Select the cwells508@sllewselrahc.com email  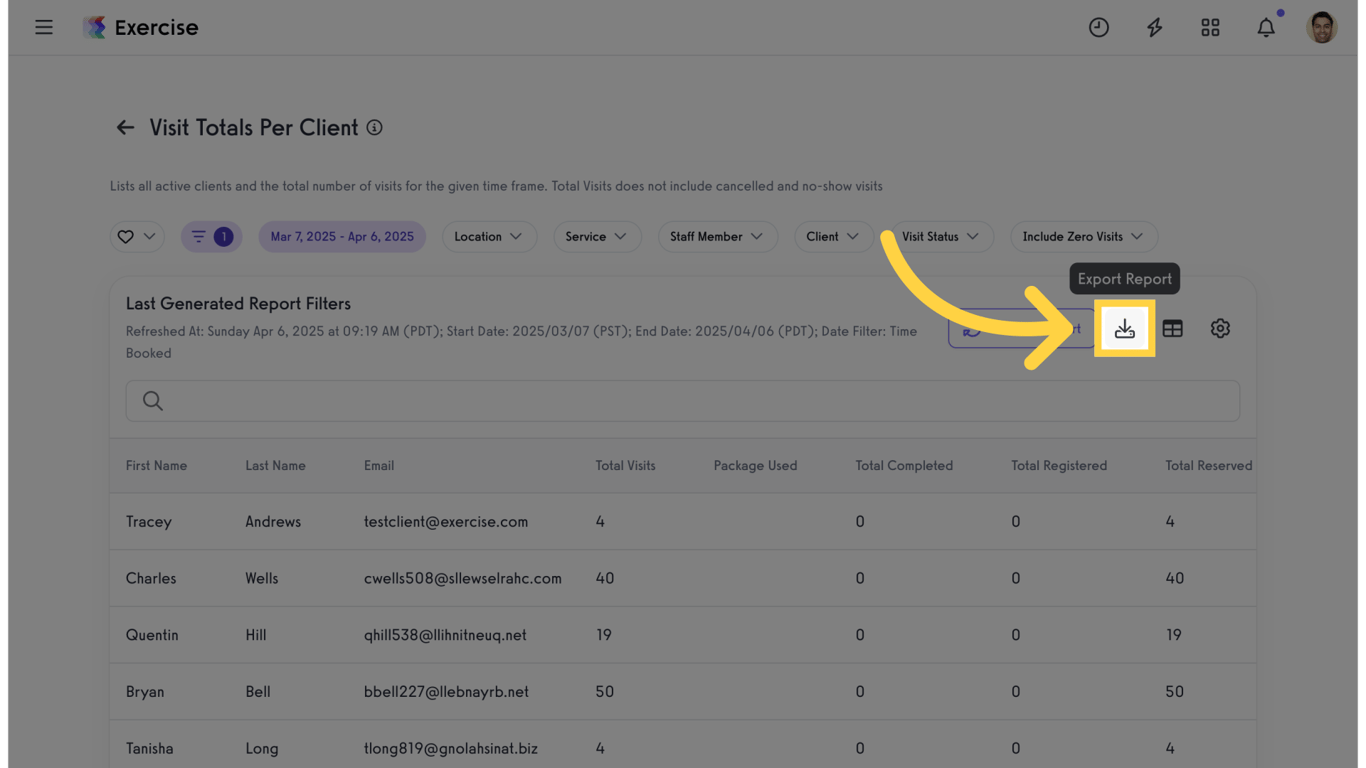coord(463,579)
